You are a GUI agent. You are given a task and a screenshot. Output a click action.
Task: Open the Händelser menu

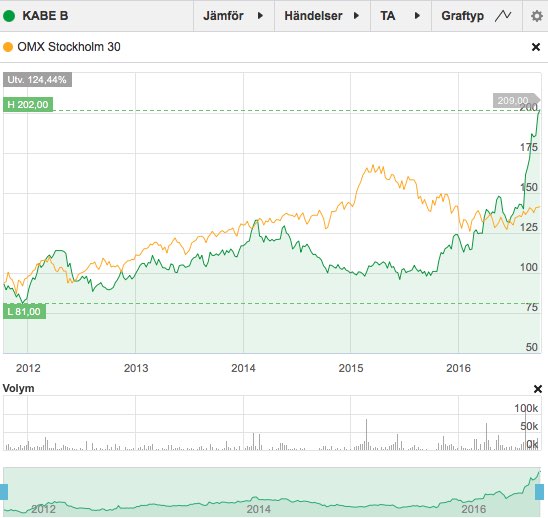(322, 16)
